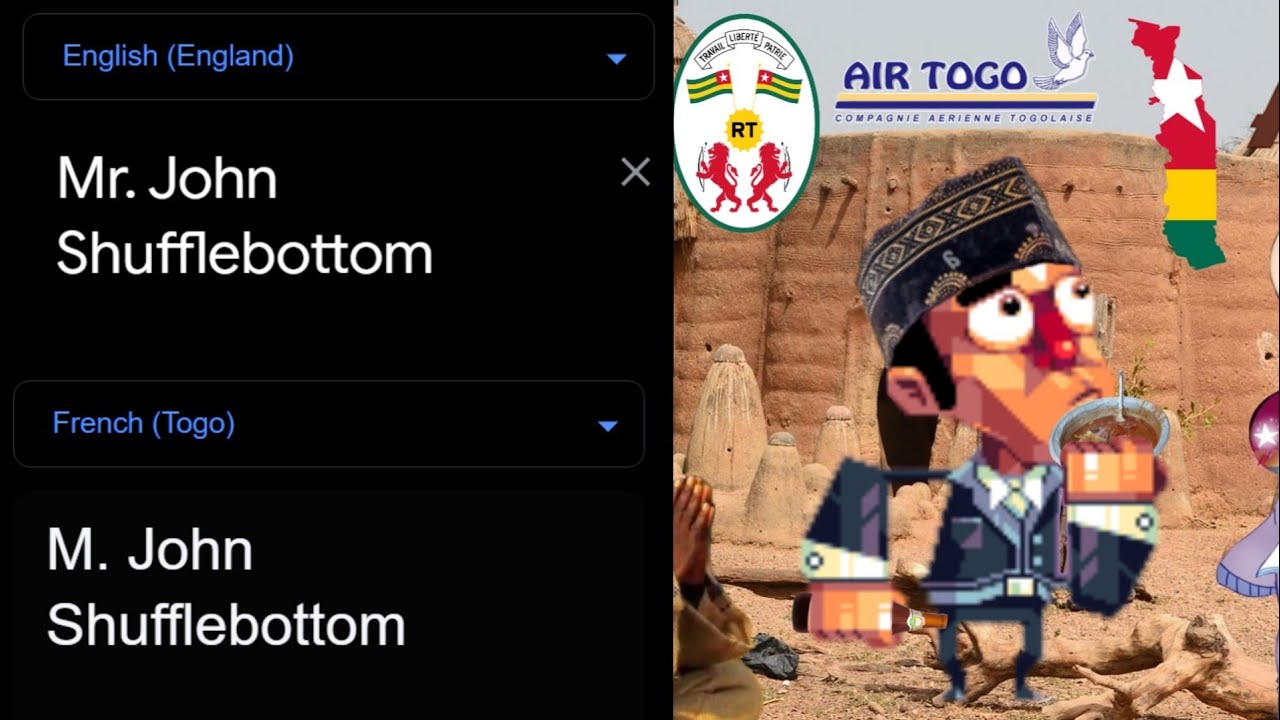Image resolution: width=1280 pixels, height=720 pixels.
Task: Click the Togo coat of arms emblem
Action: pyautogui.click(x=746, y=122)
